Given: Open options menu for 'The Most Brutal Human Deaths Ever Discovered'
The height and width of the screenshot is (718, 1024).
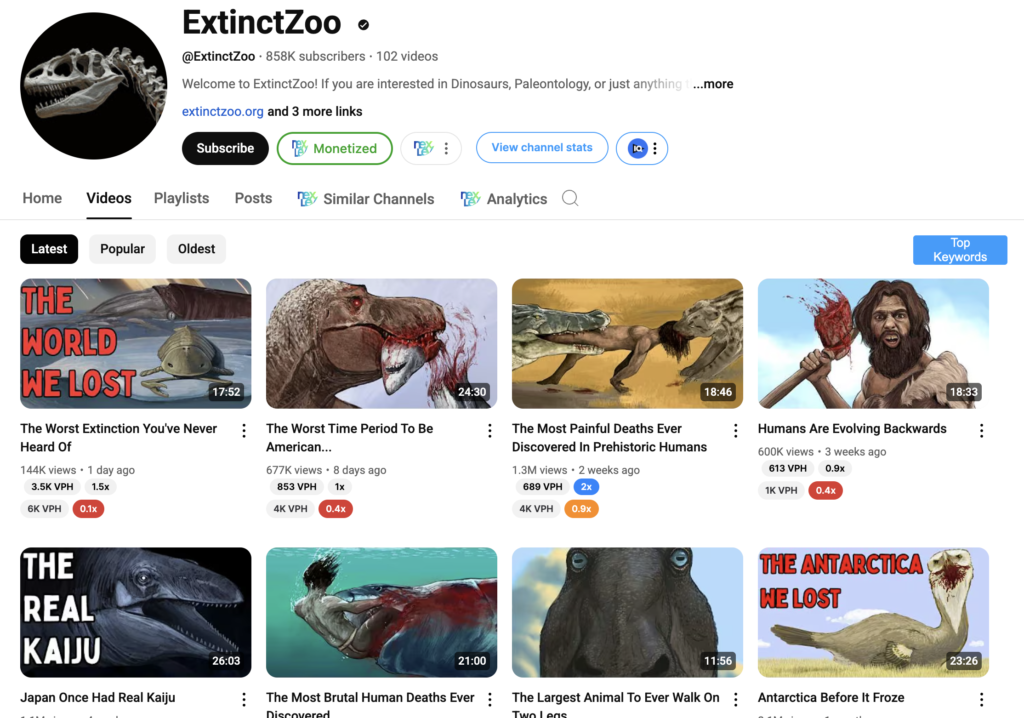Looking at the screenshot, I should click(490, 700).
